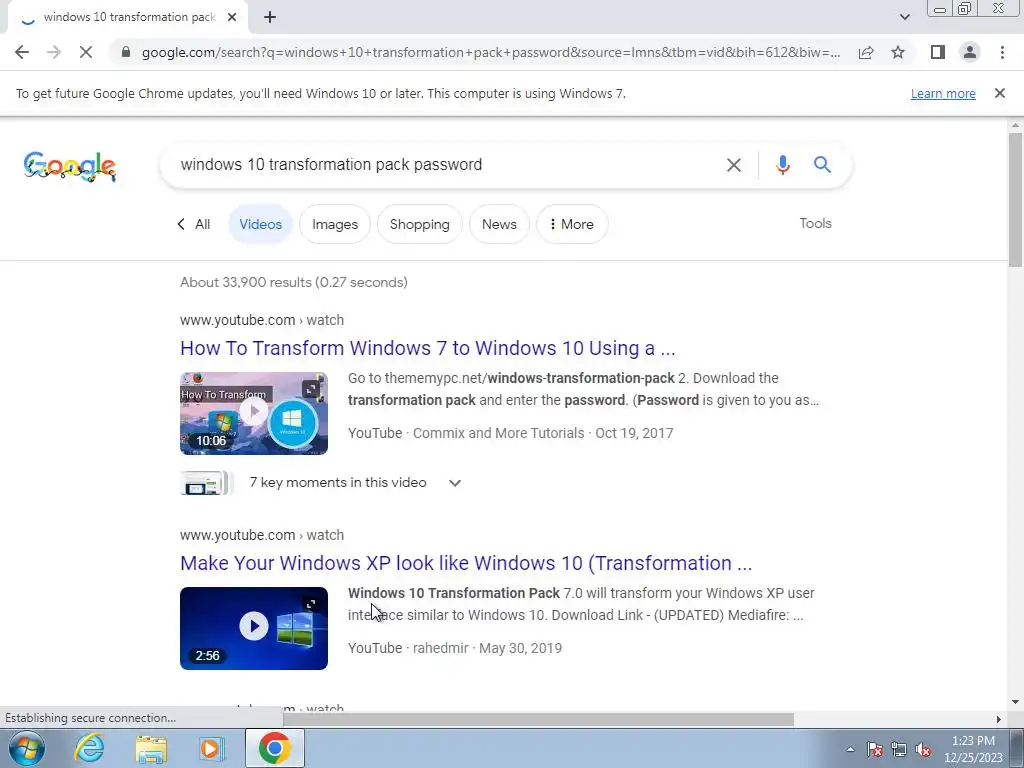Go back to the previous page

coord(22,52)
